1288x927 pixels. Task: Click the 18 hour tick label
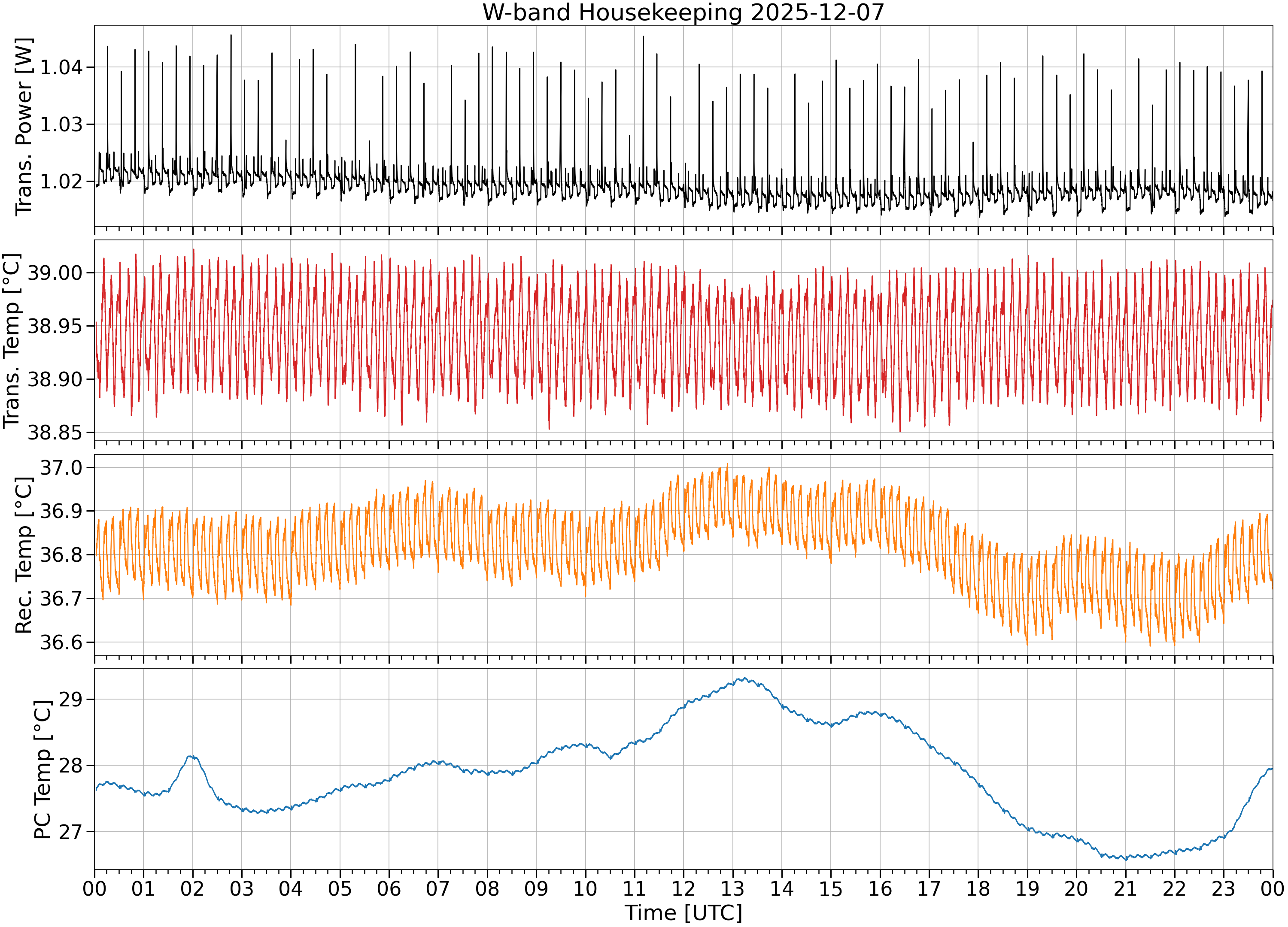[x=978, y=888]
